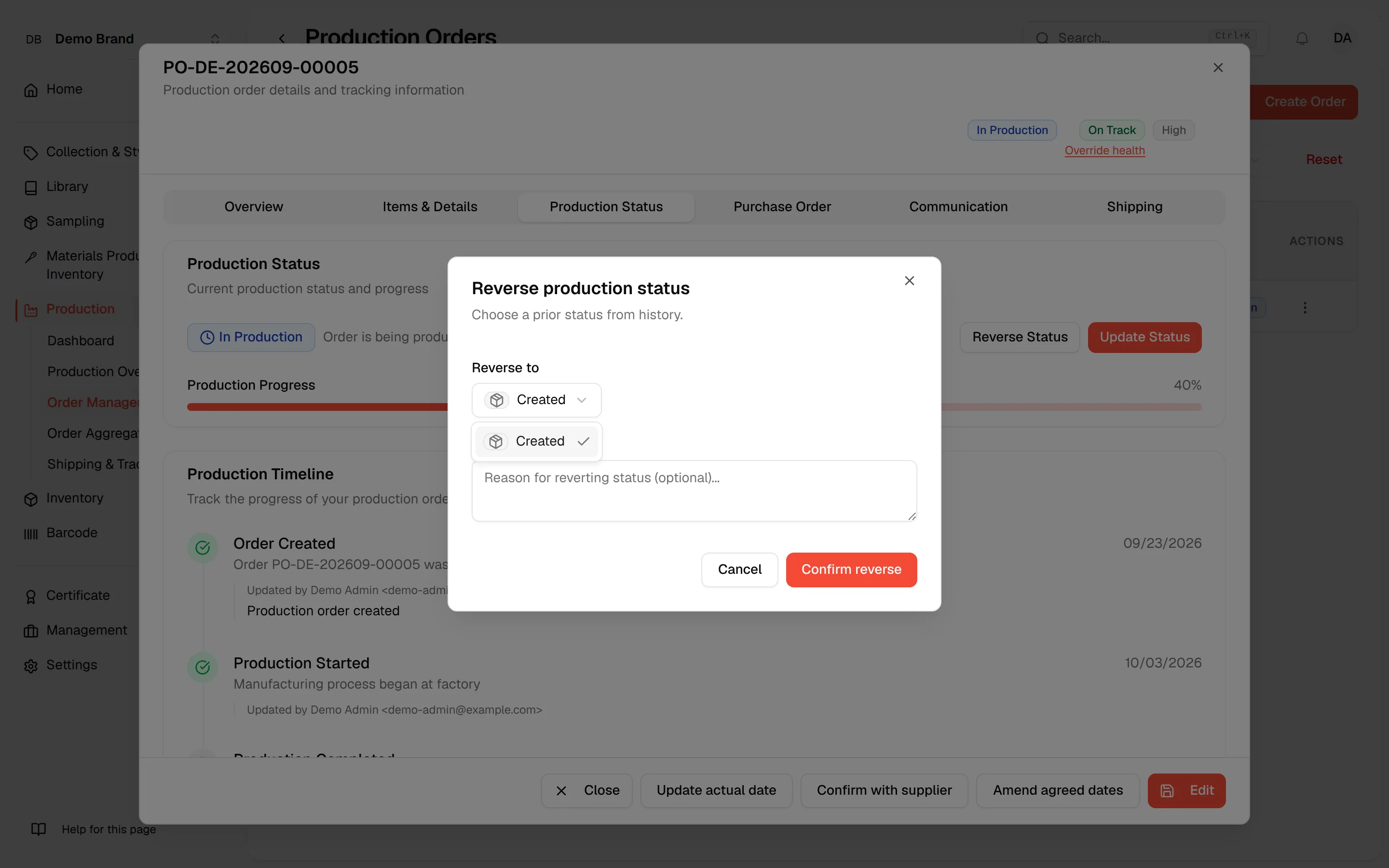Click the Production factory icon
The height and width of the screenshot is (868, 1389).
coord(31,310)
